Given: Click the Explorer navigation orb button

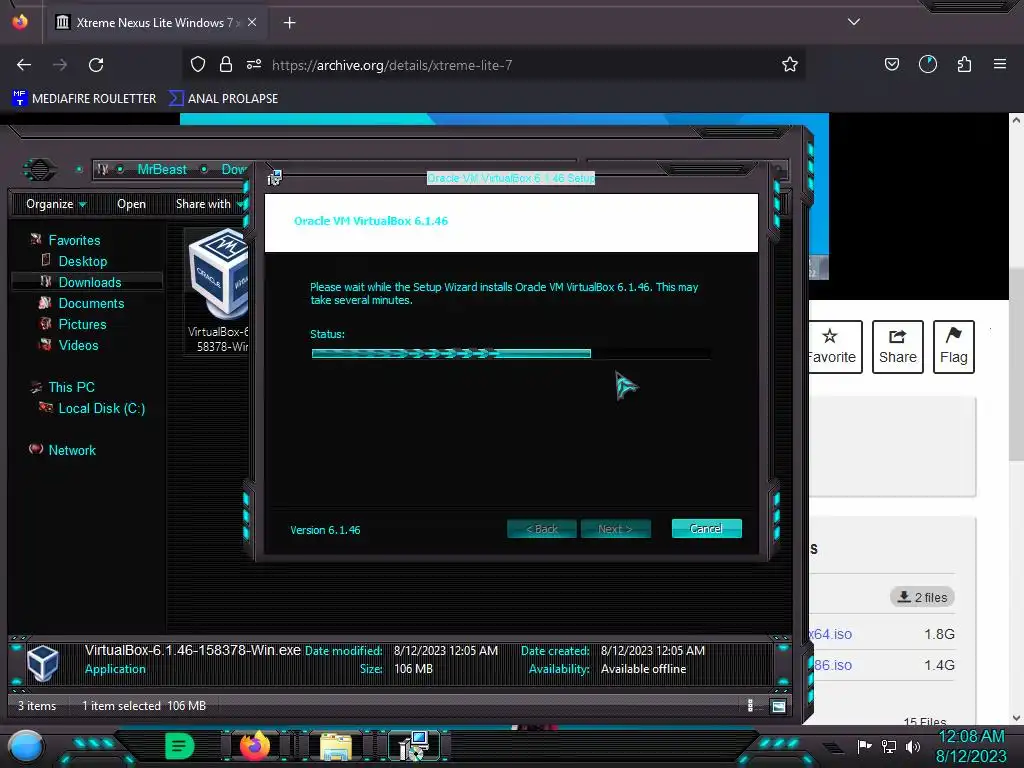Looking at the screenshot, I should point(40,170).
